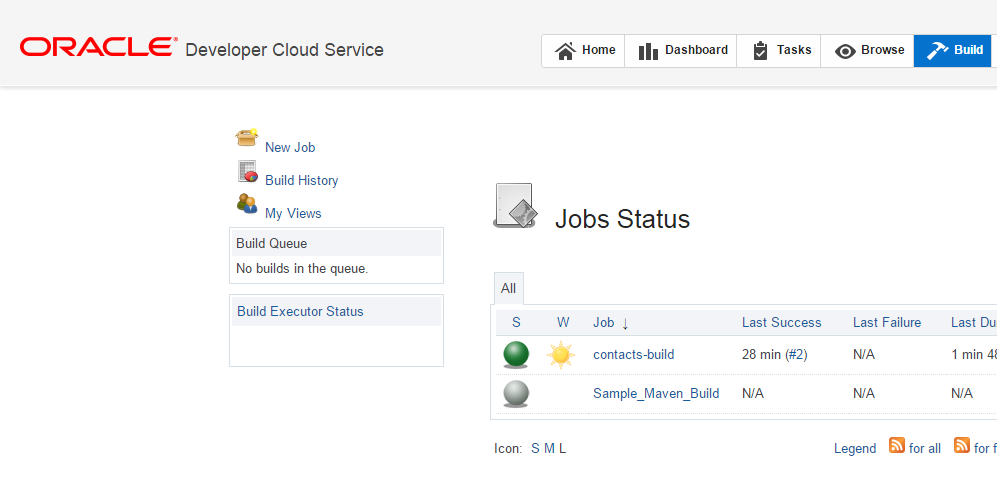The width and height of the screenshot is (997, 488).
Task: Click the New Job package icon
Action: tap(247, 138)
